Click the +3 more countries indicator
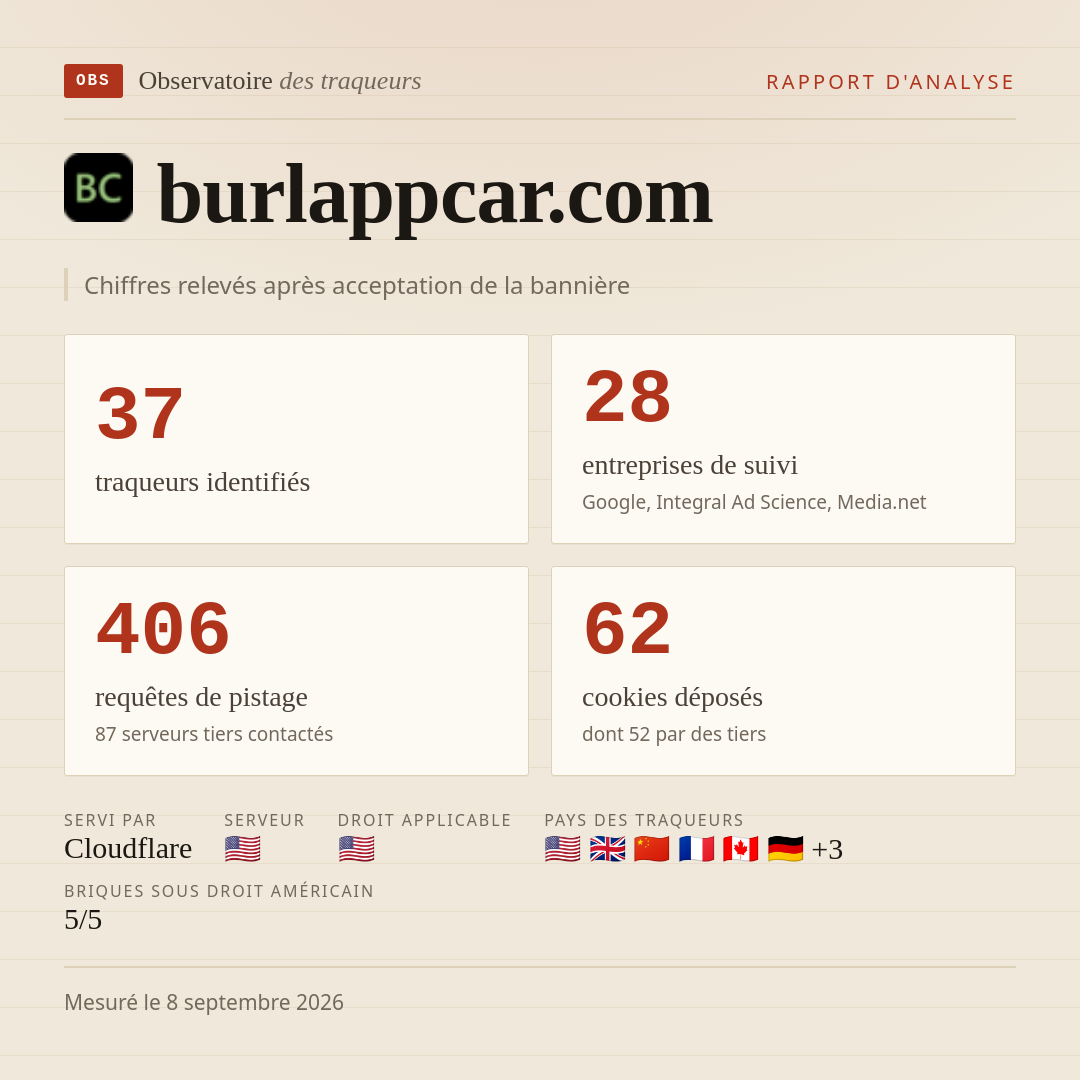Screen dimensions: 1080x1080 point(827,849)
